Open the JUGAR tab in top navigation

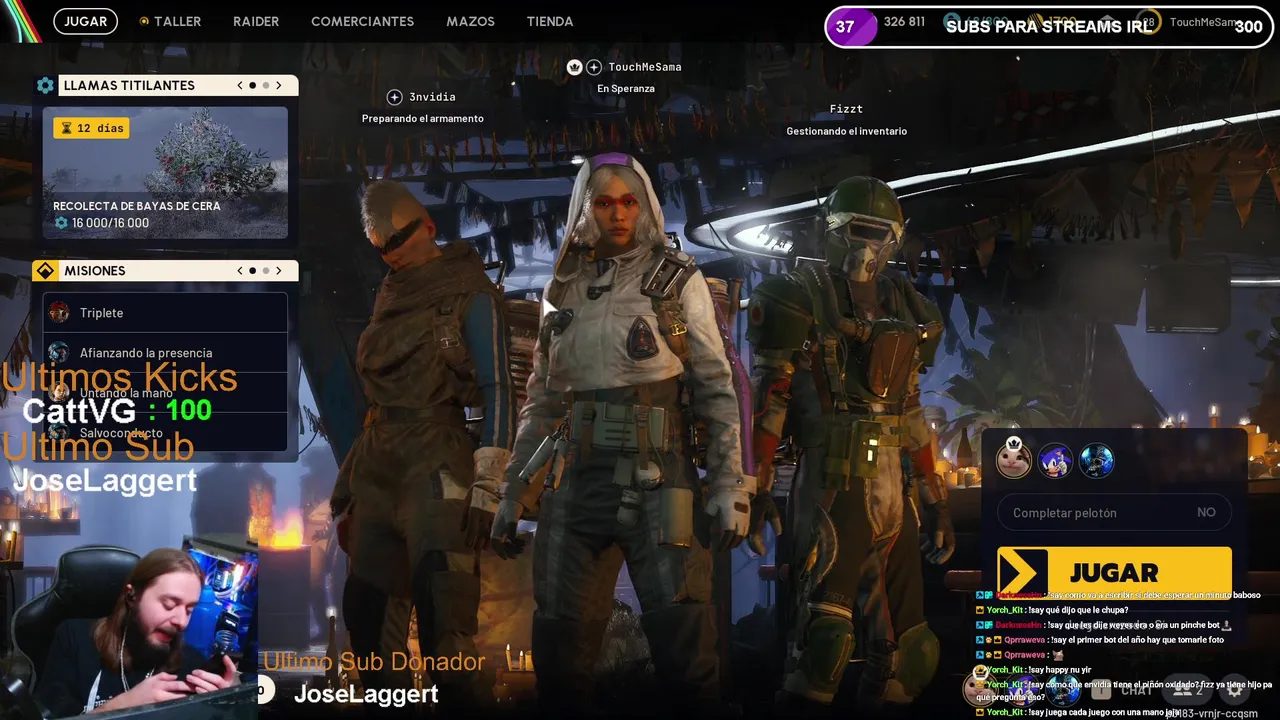pos(86,21)
